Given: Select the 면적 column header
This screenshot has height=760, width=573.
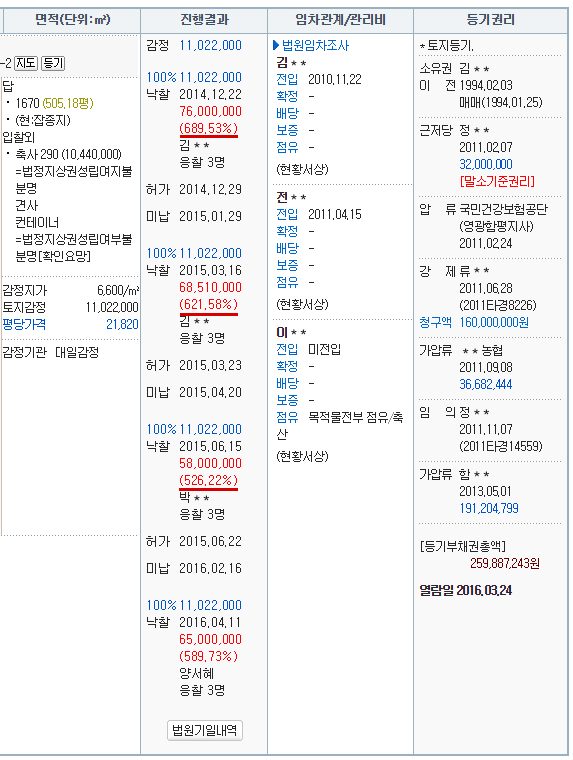Looking at the screenshot, I should (x=73, y=20).
